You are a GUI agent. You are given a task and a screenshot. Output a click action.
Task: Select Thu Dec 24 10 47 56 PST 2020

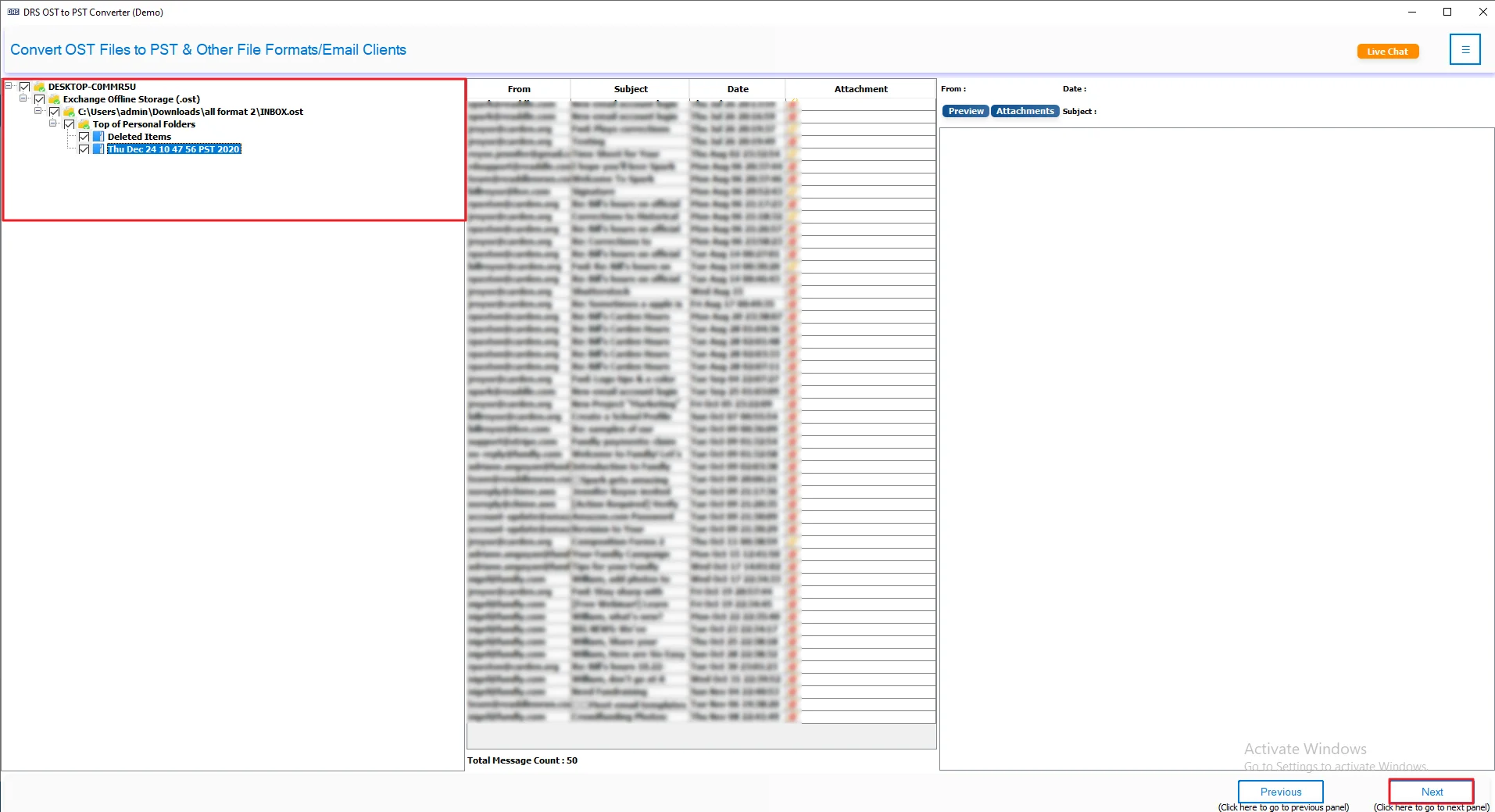[173, 149]
